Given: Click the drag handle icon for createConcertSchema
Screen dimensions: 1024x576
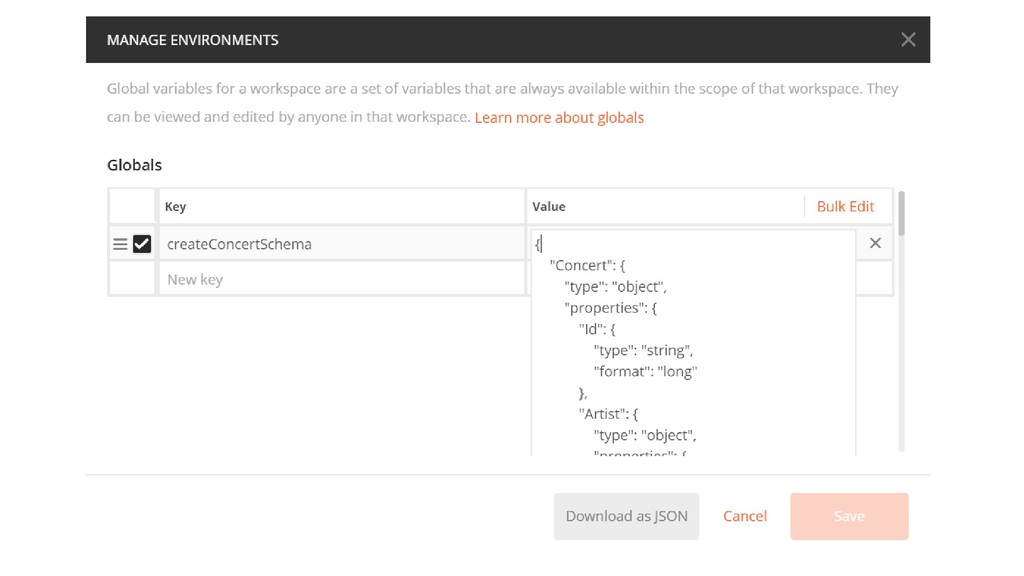Looking at the screenshot, I should point(120,244).
